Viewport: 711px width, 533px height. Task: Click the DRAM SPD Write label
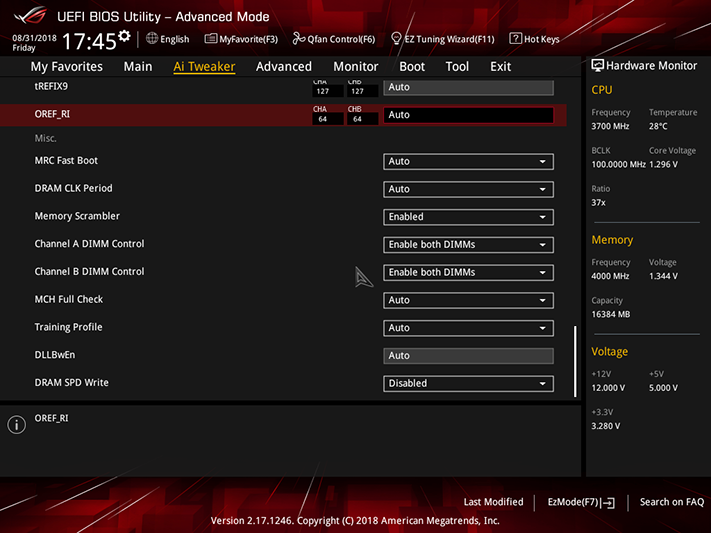pyautogui.click(x=72, y=382)
